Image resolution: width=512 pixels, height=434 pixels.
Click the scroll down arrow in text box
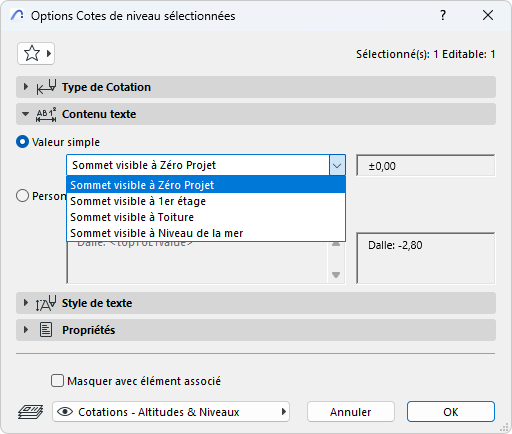pos(336,275)
